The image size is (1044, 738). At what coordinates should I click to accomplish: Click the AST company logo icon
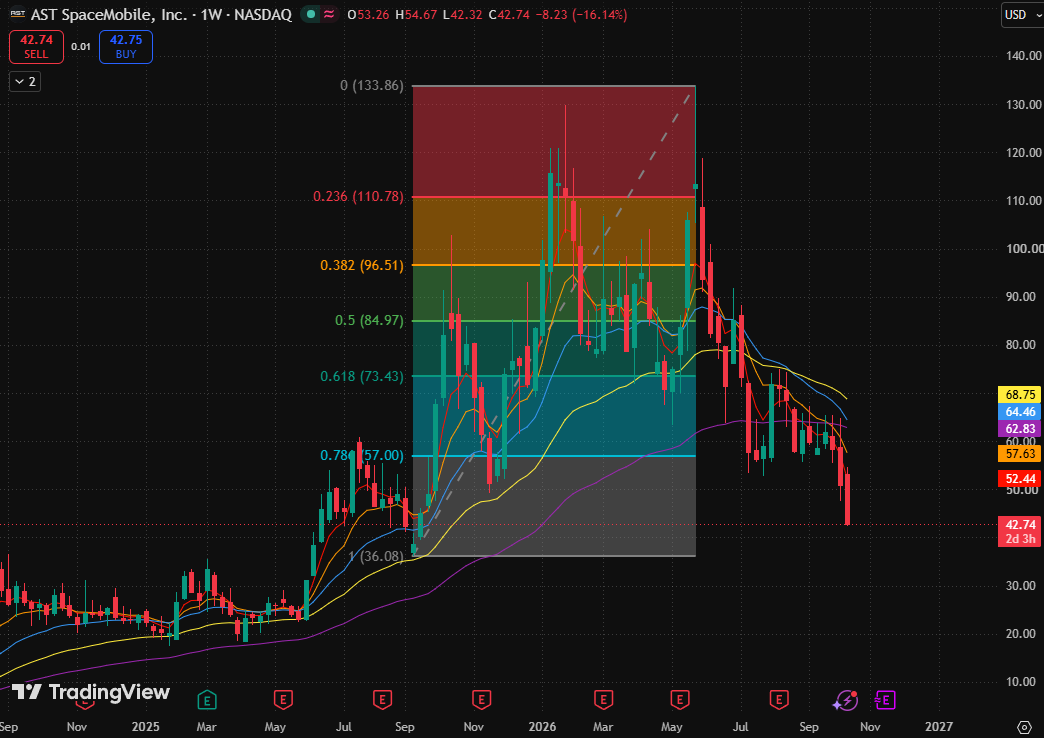click(17, 14)
